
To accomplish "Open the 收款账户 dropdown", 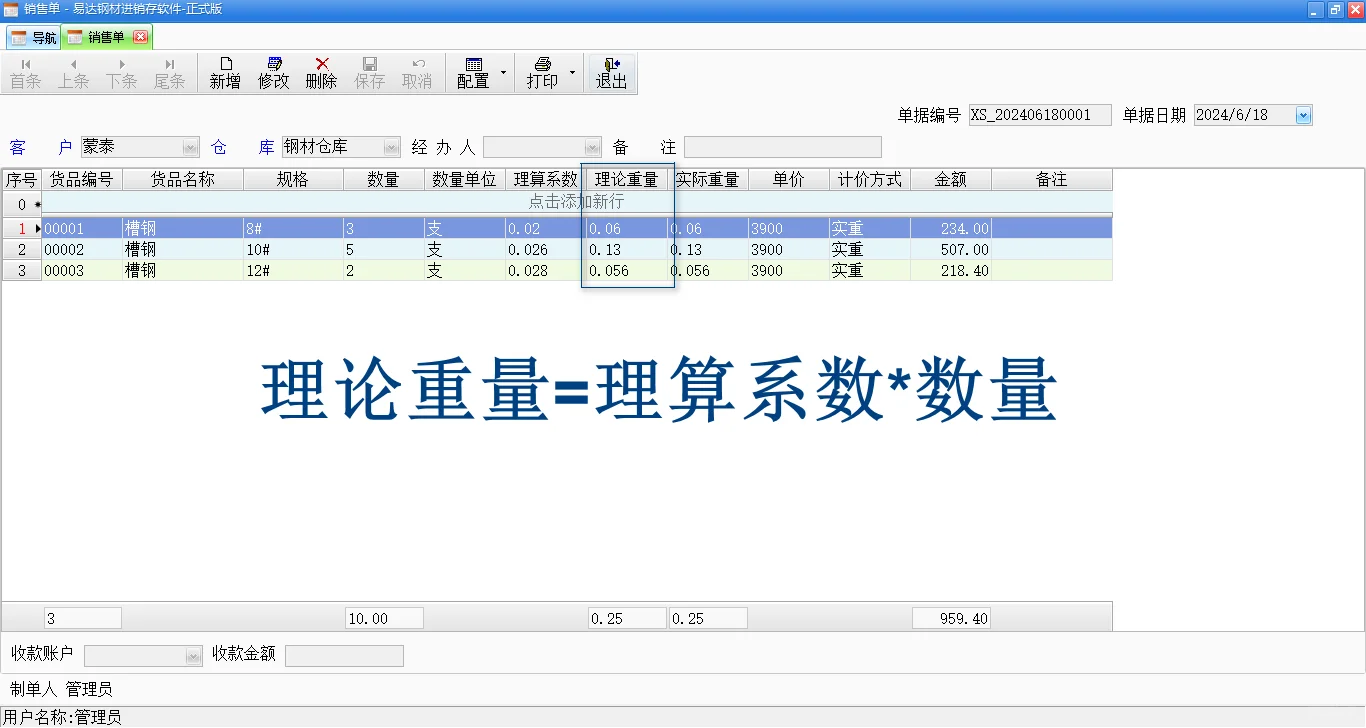I will 194,656.
